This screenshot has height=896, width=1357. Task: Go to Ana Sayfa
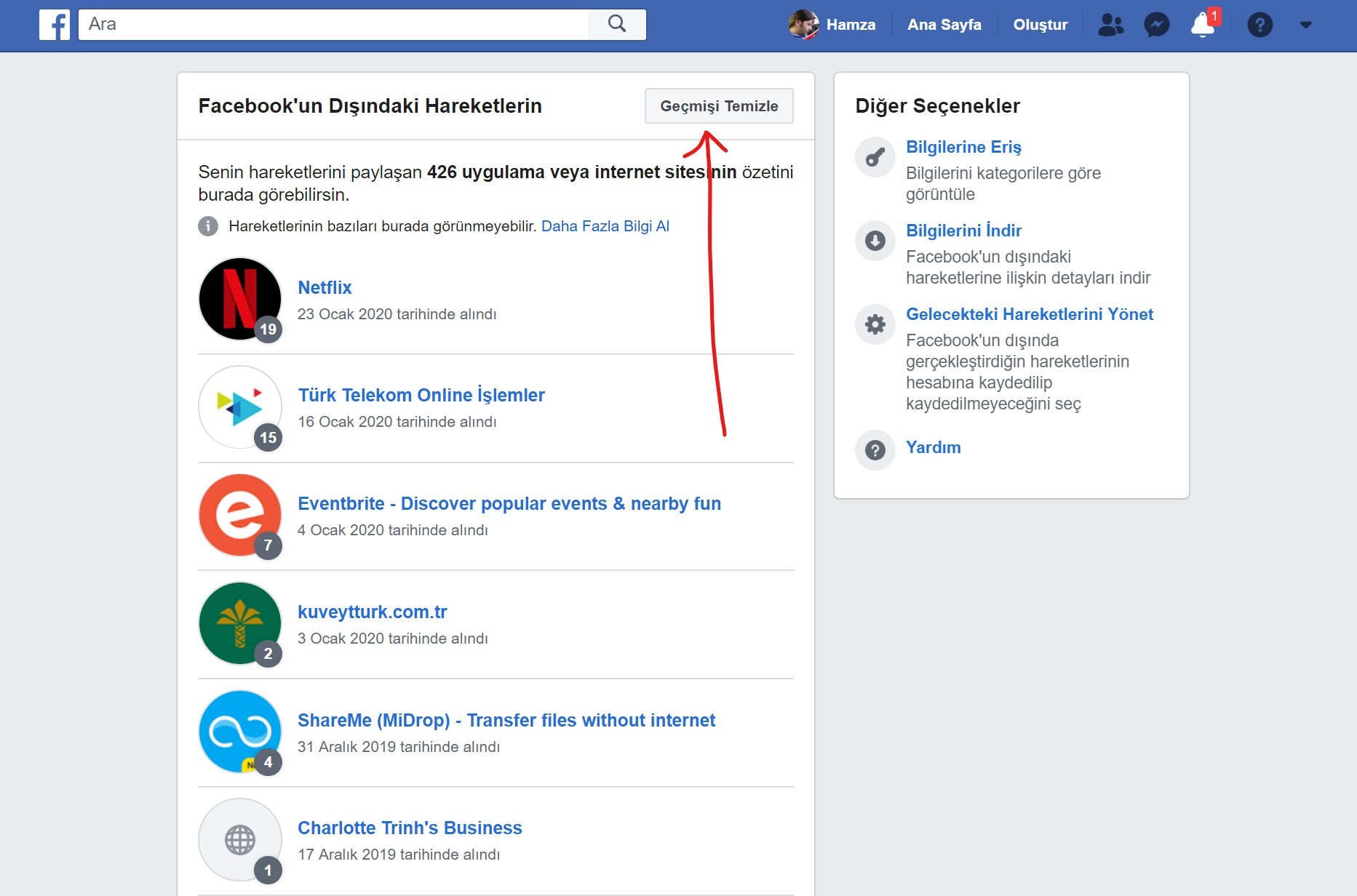(x=944, y=25)
